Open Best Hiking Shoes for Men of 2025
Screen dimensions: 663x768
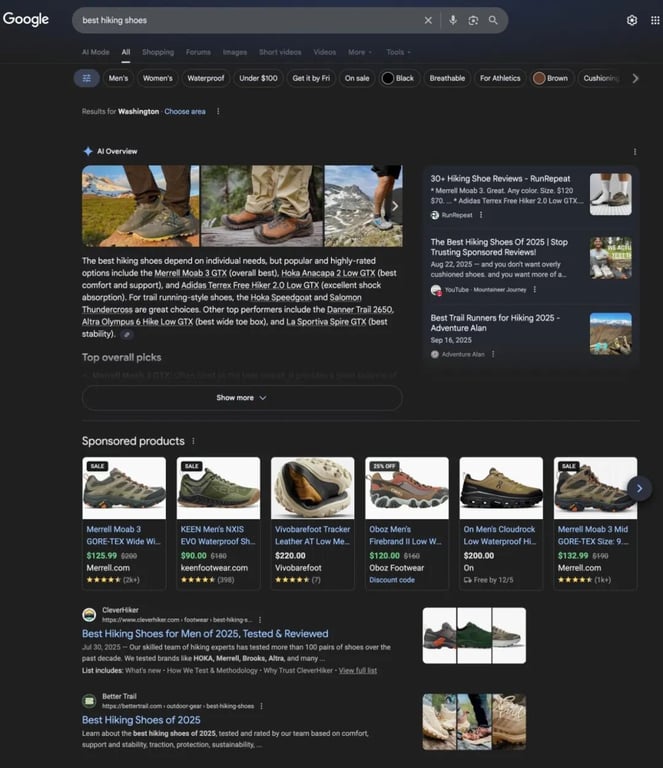[x=205, y=634]
